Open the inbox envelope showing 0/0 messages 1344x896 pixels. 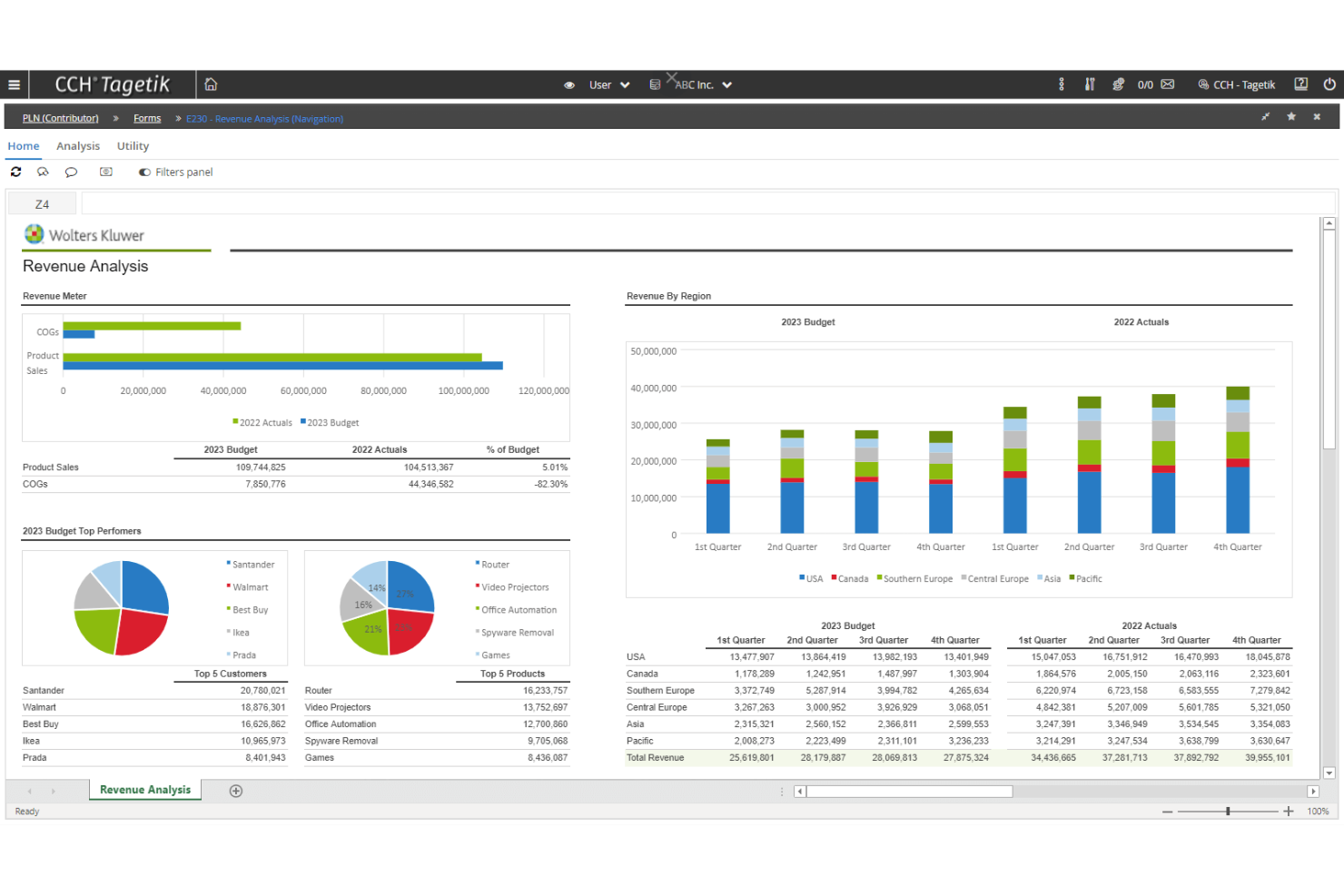tap(1167, 84)
